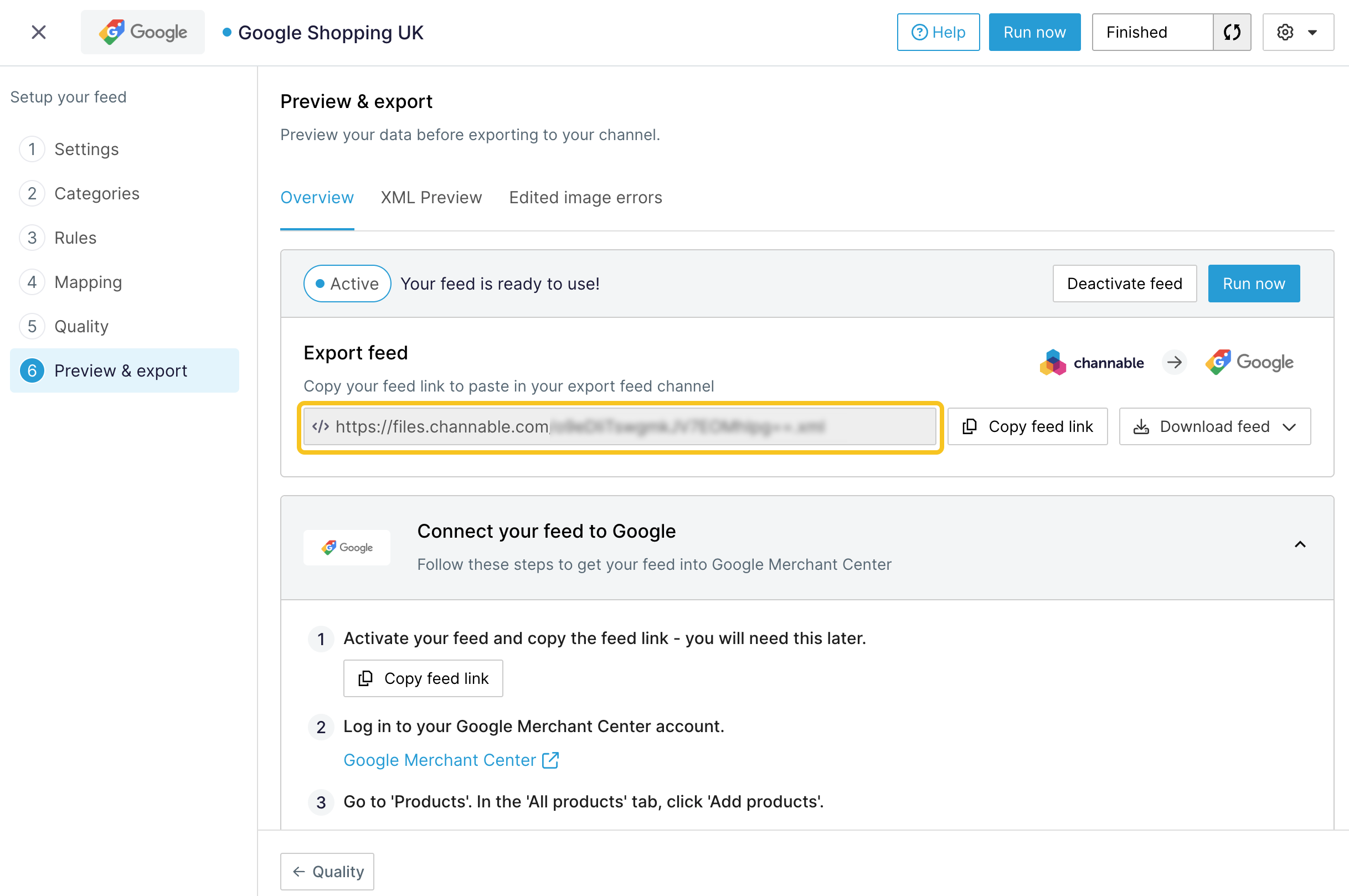Click the external link icon next to Google Merchant Center

pos(550,760)
